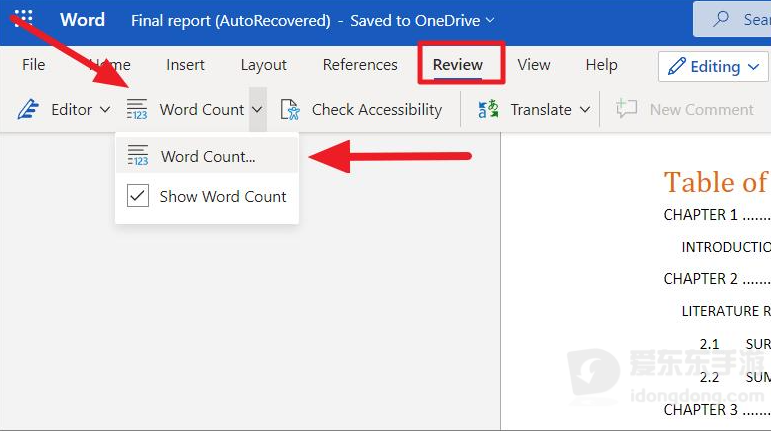Open the Help tab
This screenshot has width=771, height=431.
[x=601, y=65]
